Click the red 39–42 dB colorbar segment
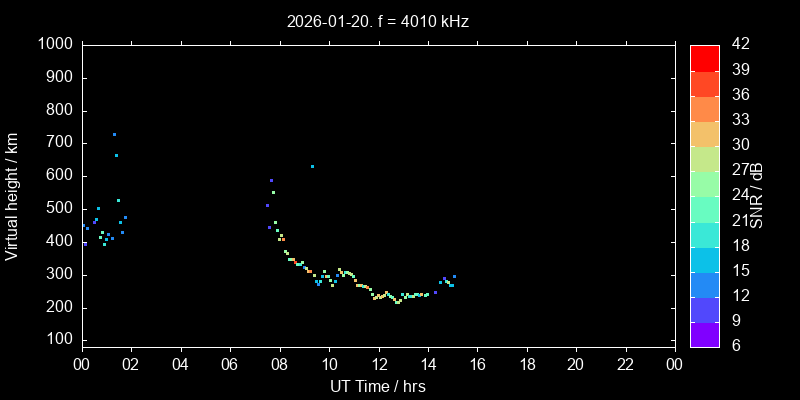Viewport: 800px width, 400px height. (704, 57)
